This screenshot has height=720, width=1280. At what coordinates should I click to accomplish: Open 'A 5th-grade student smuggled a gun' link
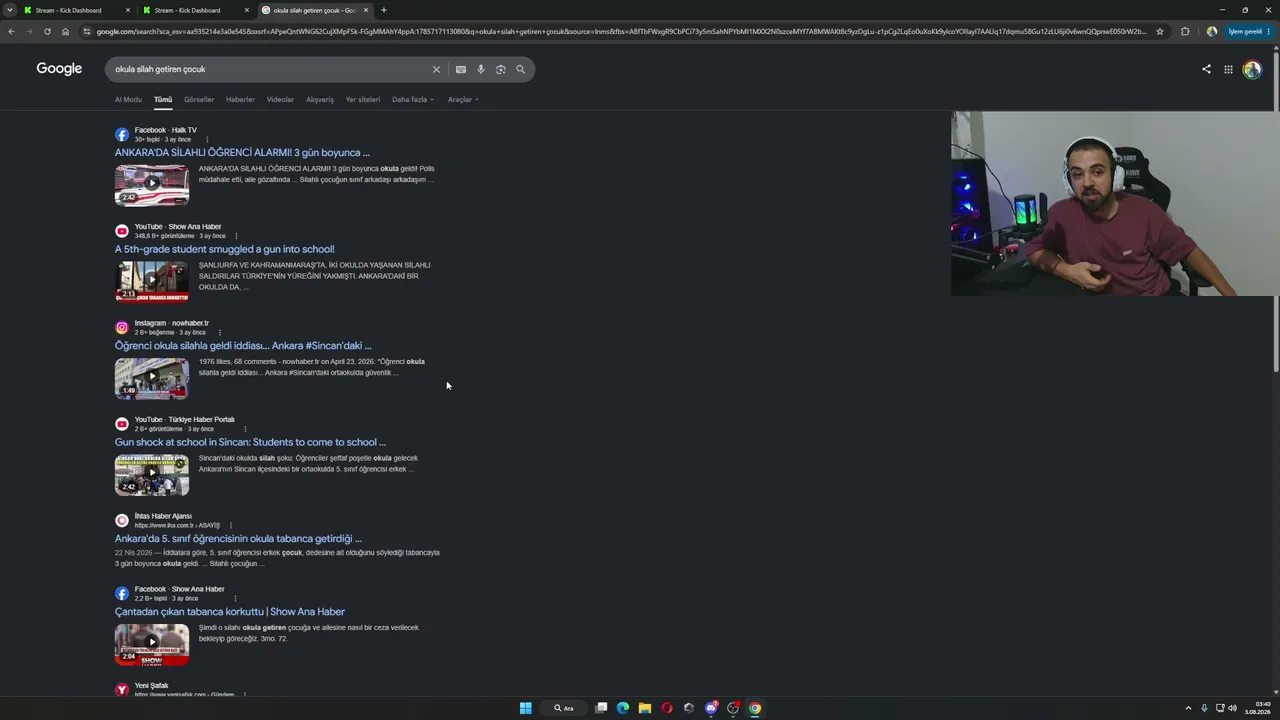click(225, 249)
